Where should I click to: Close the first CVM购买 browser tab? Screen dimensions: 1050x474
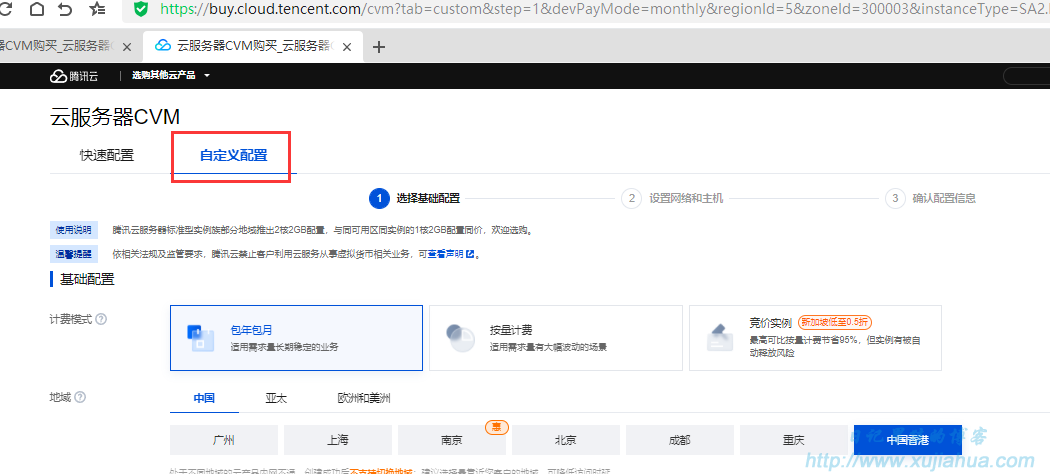pos(127,47)
